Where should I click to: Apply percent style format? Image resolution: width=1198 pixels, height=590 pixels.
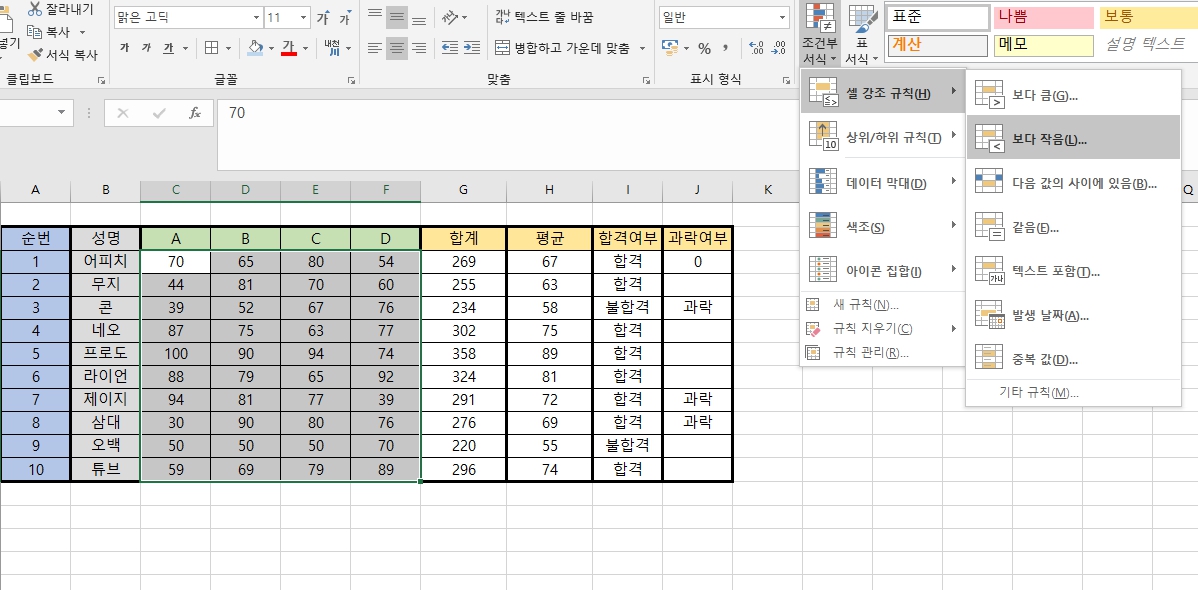[704, 48]
